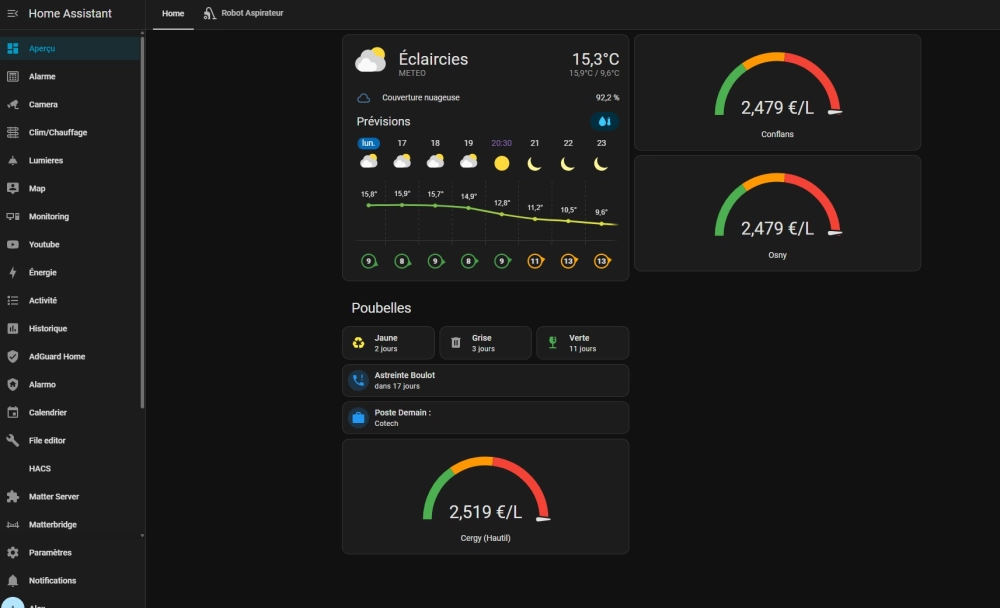The width and height of the screenshot is (1000, 608).
Task: Open the Camera sidebar icon
Action: coord(13,104)
